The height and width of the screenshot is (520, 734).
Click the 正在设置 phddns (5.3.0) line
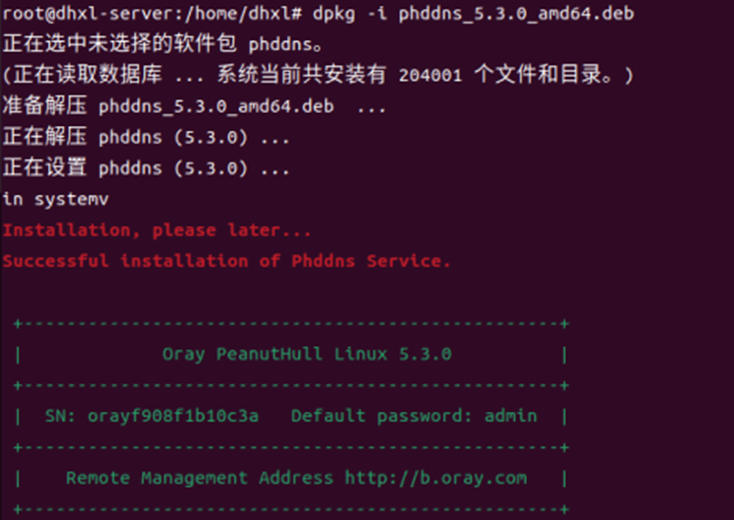click(x=146, y=168)
